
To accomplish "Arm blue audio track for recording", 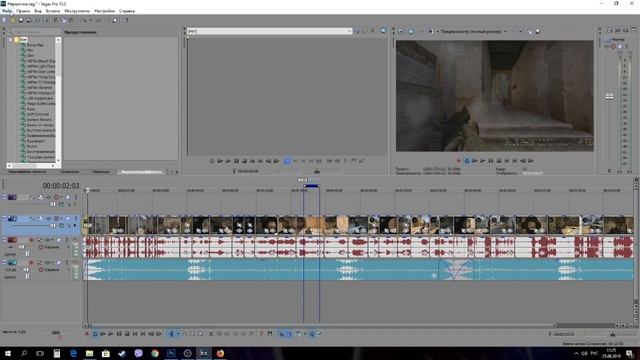I will pyautogui.click(x=31, y=262).
